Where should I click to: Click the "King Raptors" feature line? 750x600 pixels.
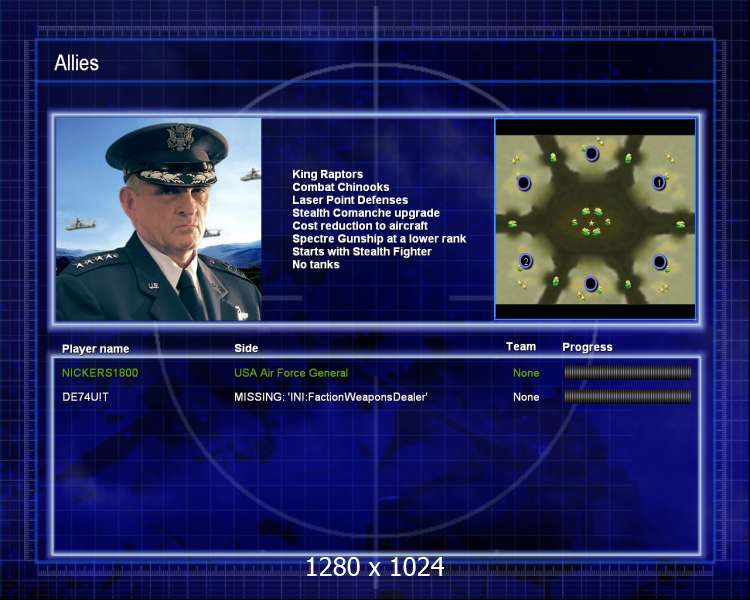pyautogui.click(x=328, y=174)
